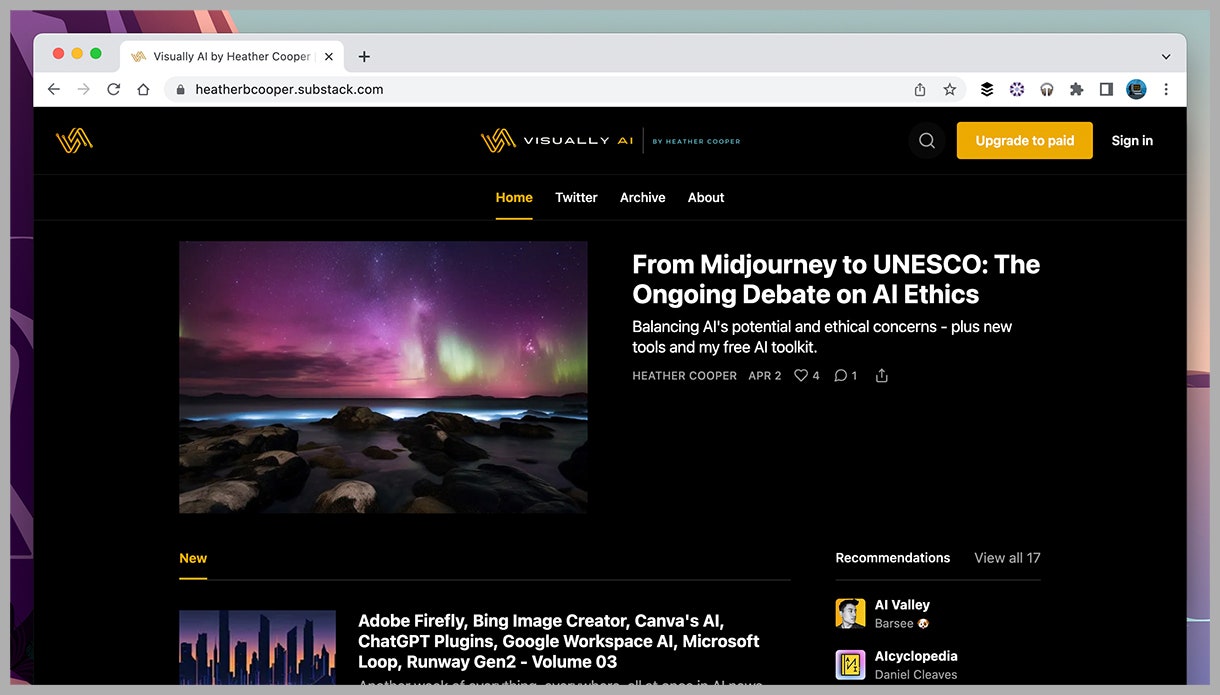Reload the page with refresh icon
The height and width of the screenshot is (695, 1220).
114,89
